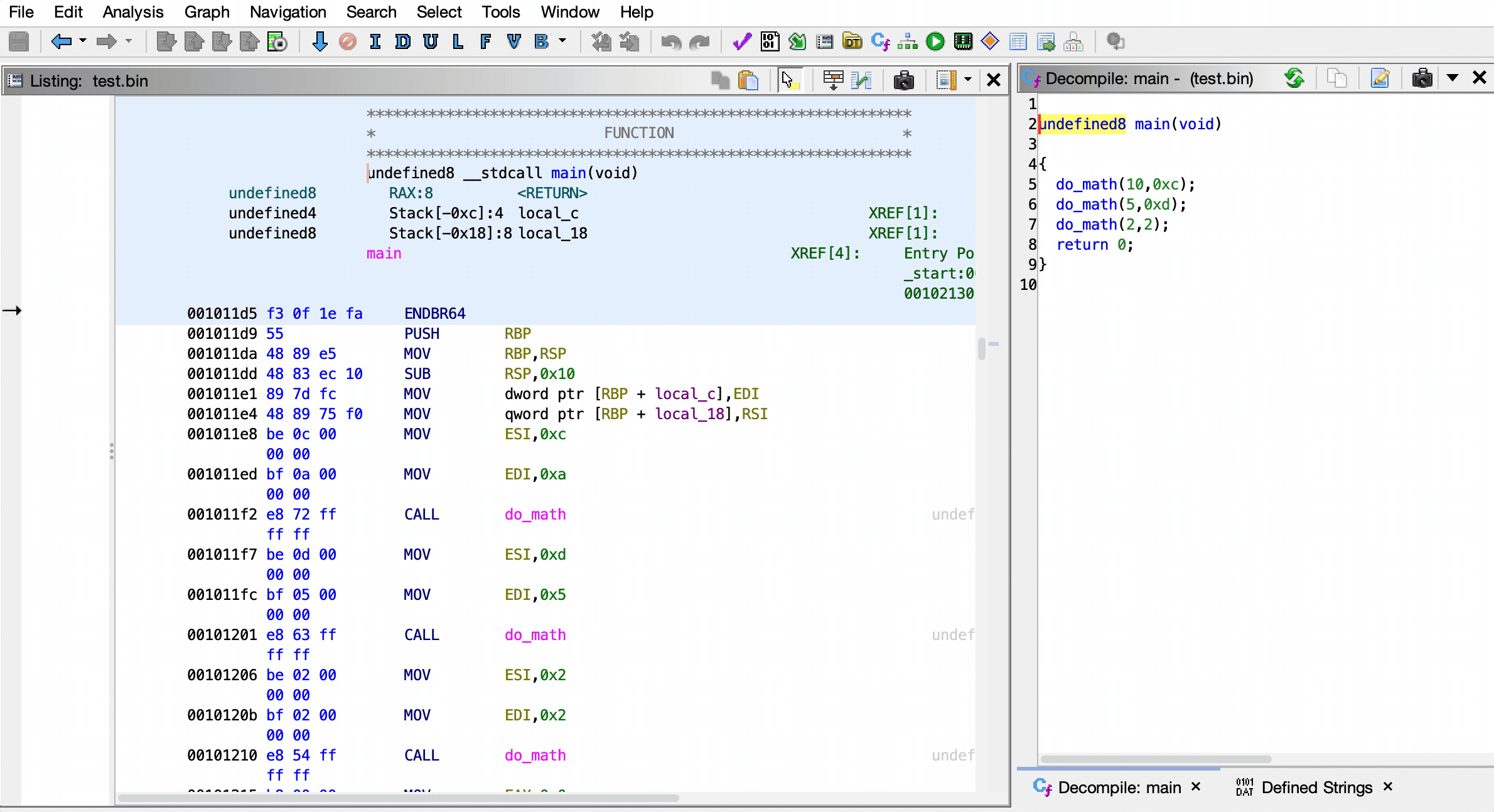This screenshot has width=1494, height=812.
Task: Click do_math function call at 001011f2
Action: pyautogui.click(x=535, y=514)
